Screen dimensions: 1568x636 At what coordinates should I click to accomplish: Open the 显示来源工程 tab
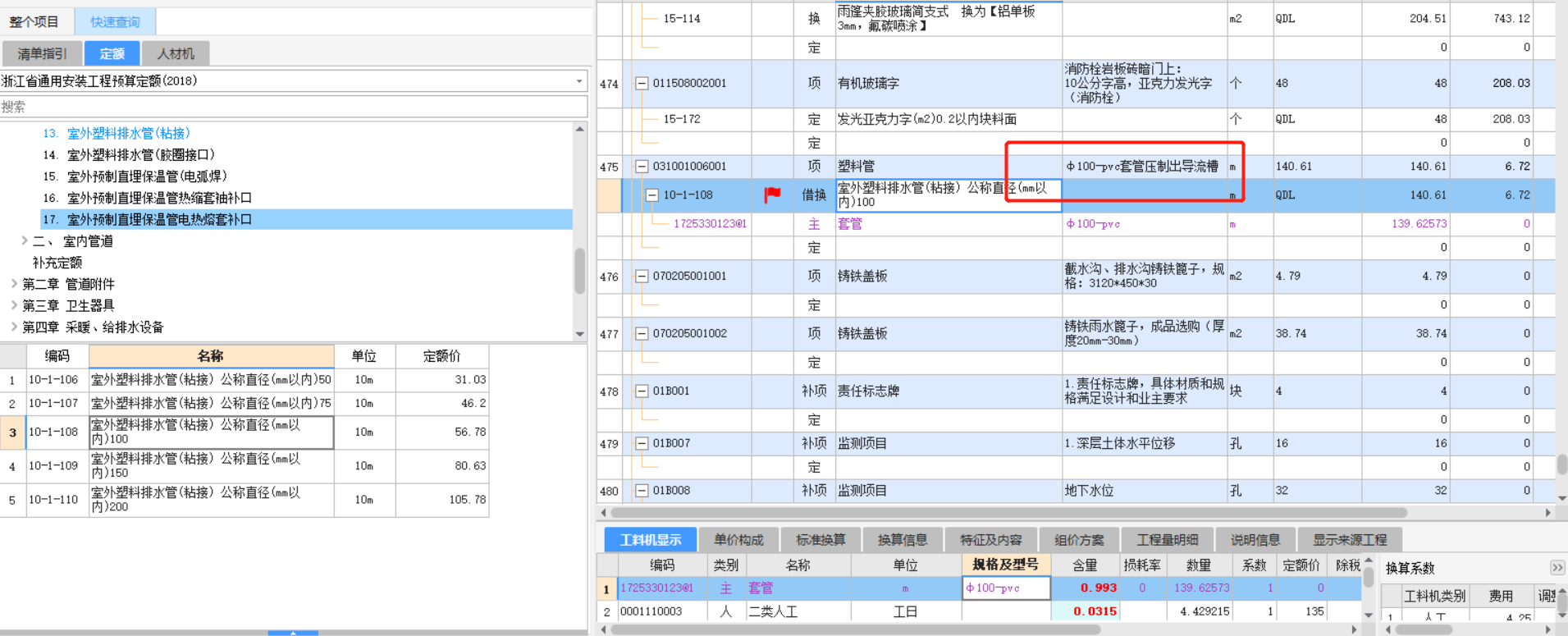1350,539
